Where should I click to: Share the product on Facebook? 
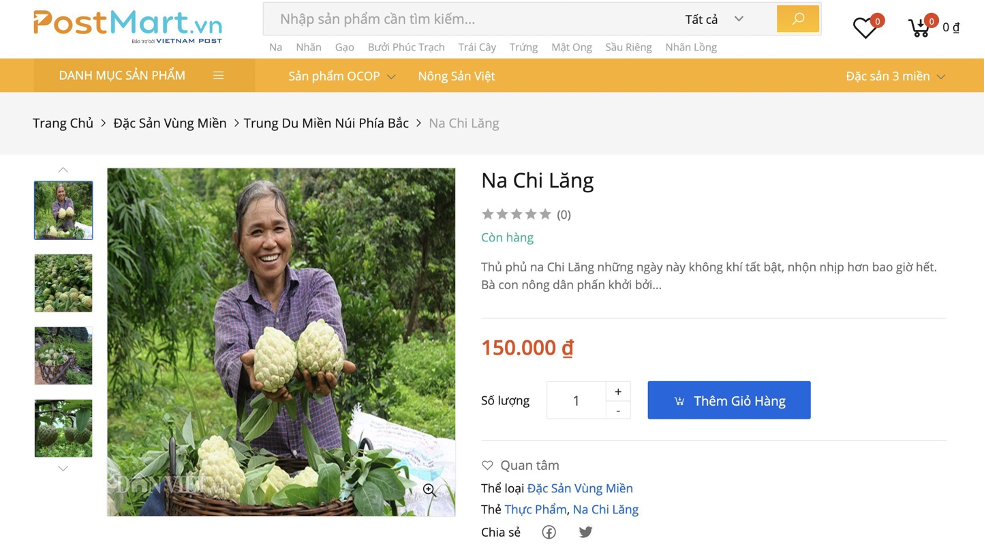click(549, 533)
